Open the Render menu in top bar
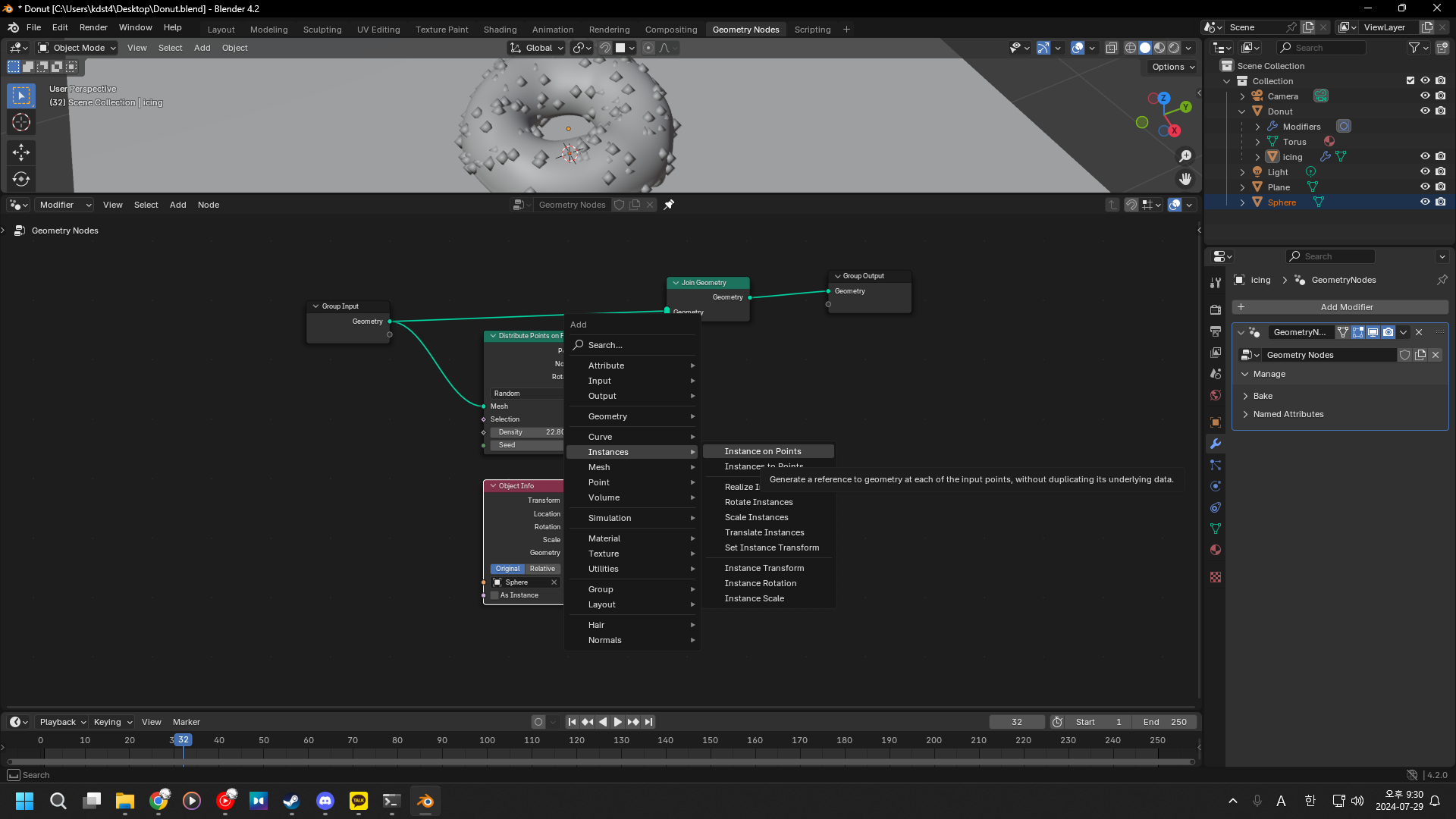Image resolution: width=1456 pixels, height=819 pixels. click(93, 27)
